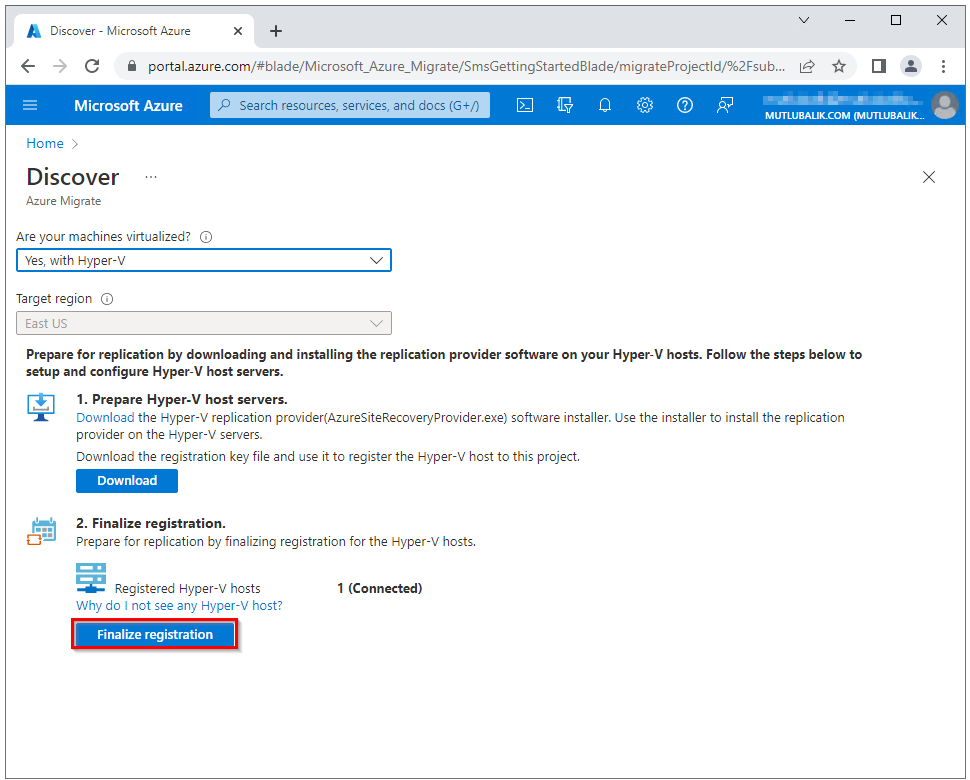Click the account avatar picture
The height and width of the screenshot is (780, 970).
(945, 105)
